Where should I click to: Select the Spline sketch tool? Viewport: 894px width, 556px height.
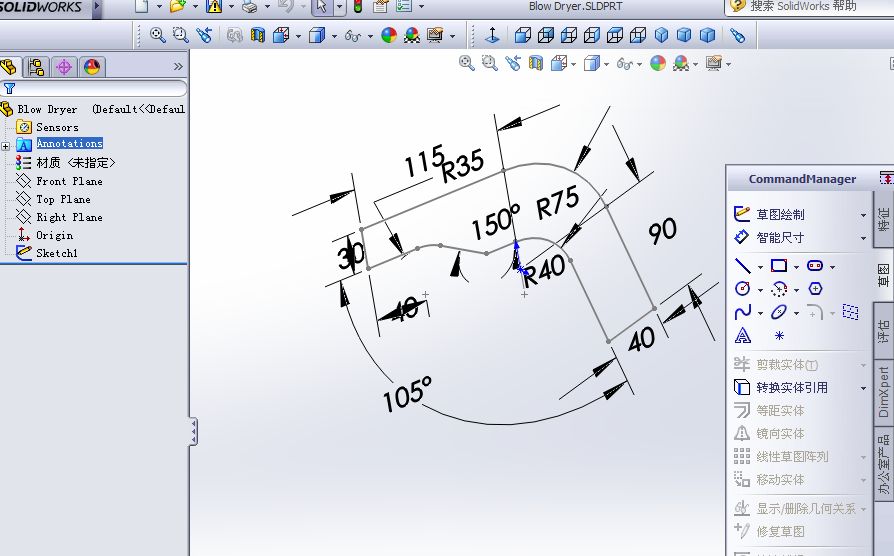click(x=742, y=312)
